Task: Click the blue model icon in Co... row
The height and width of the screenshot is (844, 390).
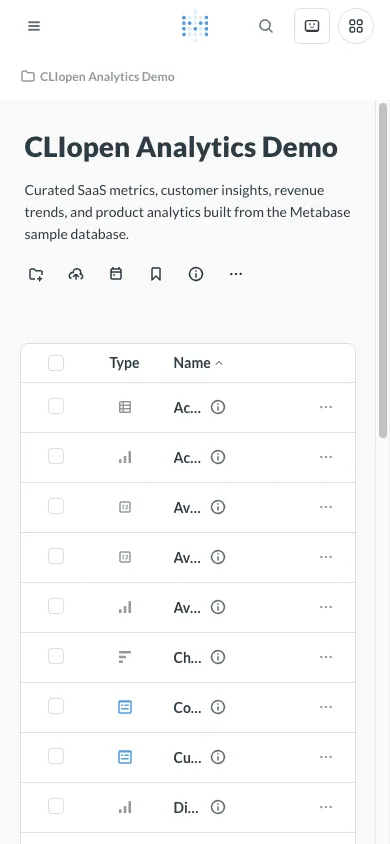Action: point(125,707)
